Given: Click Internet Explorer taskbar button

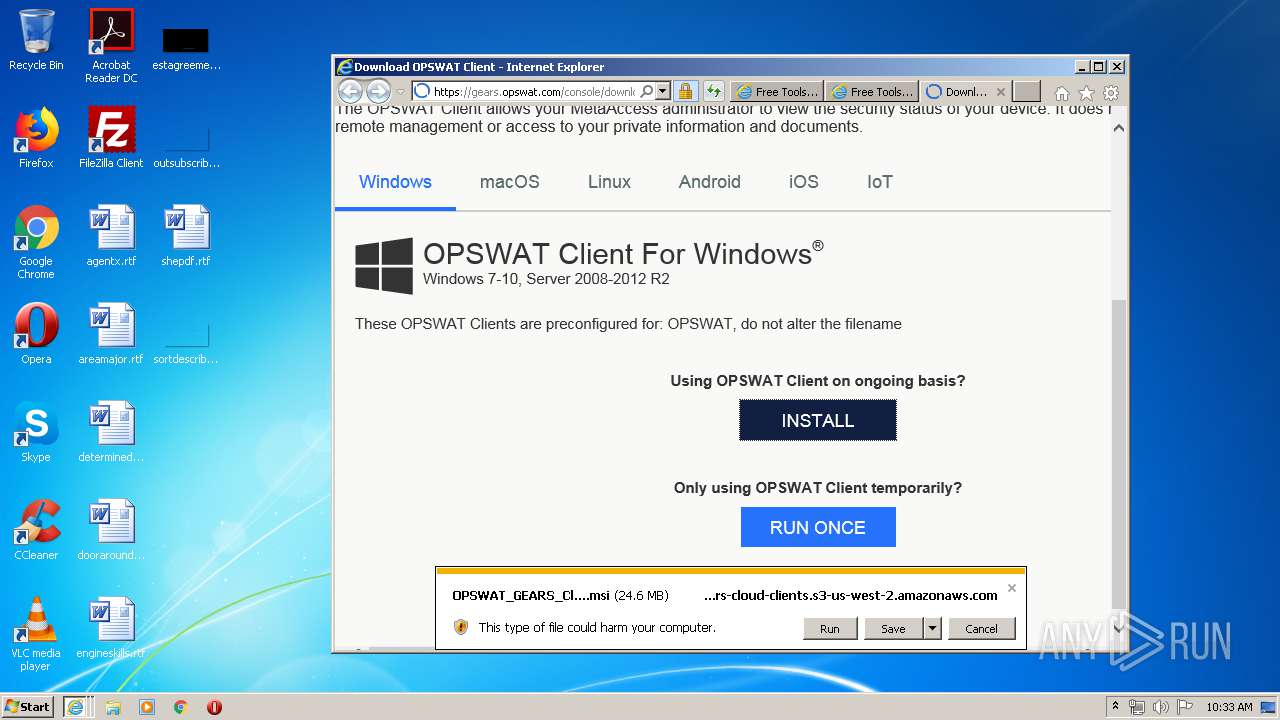Looking at the screenshot, I should (x=75, y=707).
